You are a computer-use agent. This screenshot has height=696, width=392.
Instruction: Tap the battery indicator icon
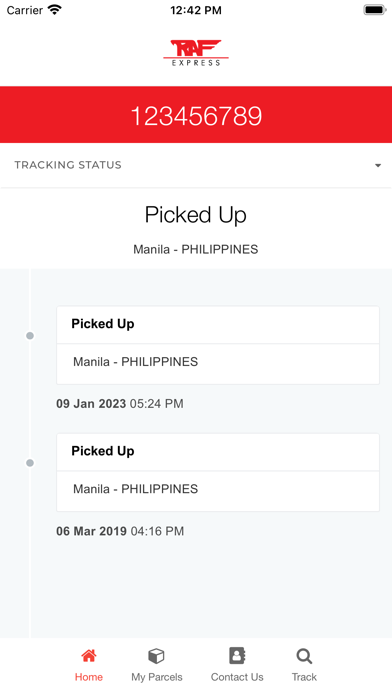375,10
